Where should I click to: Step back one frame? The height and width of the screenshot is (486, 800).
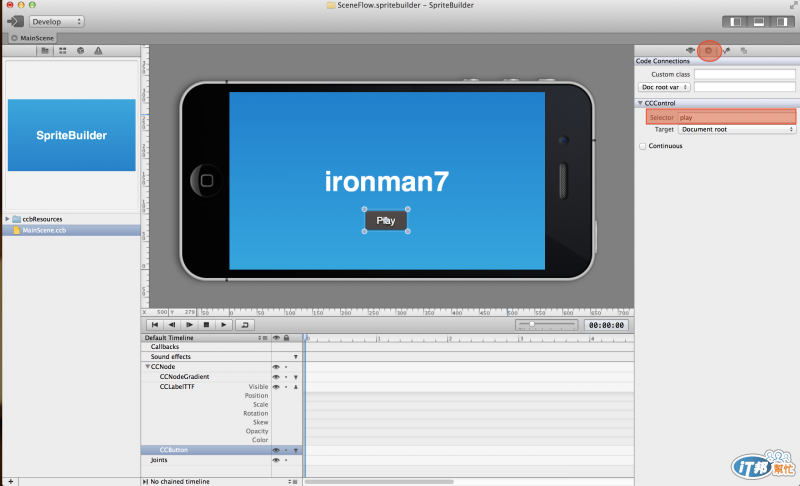pyautogui.click(x=172, y=325)
